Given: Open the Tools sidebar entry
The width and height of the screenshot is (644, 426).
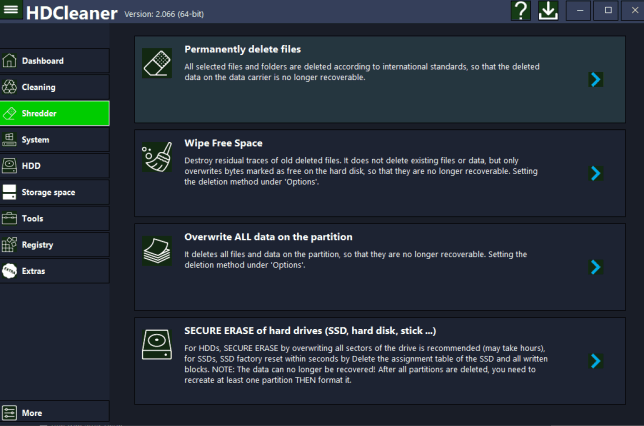Looking at the screenshot, I should pos(55,218).
